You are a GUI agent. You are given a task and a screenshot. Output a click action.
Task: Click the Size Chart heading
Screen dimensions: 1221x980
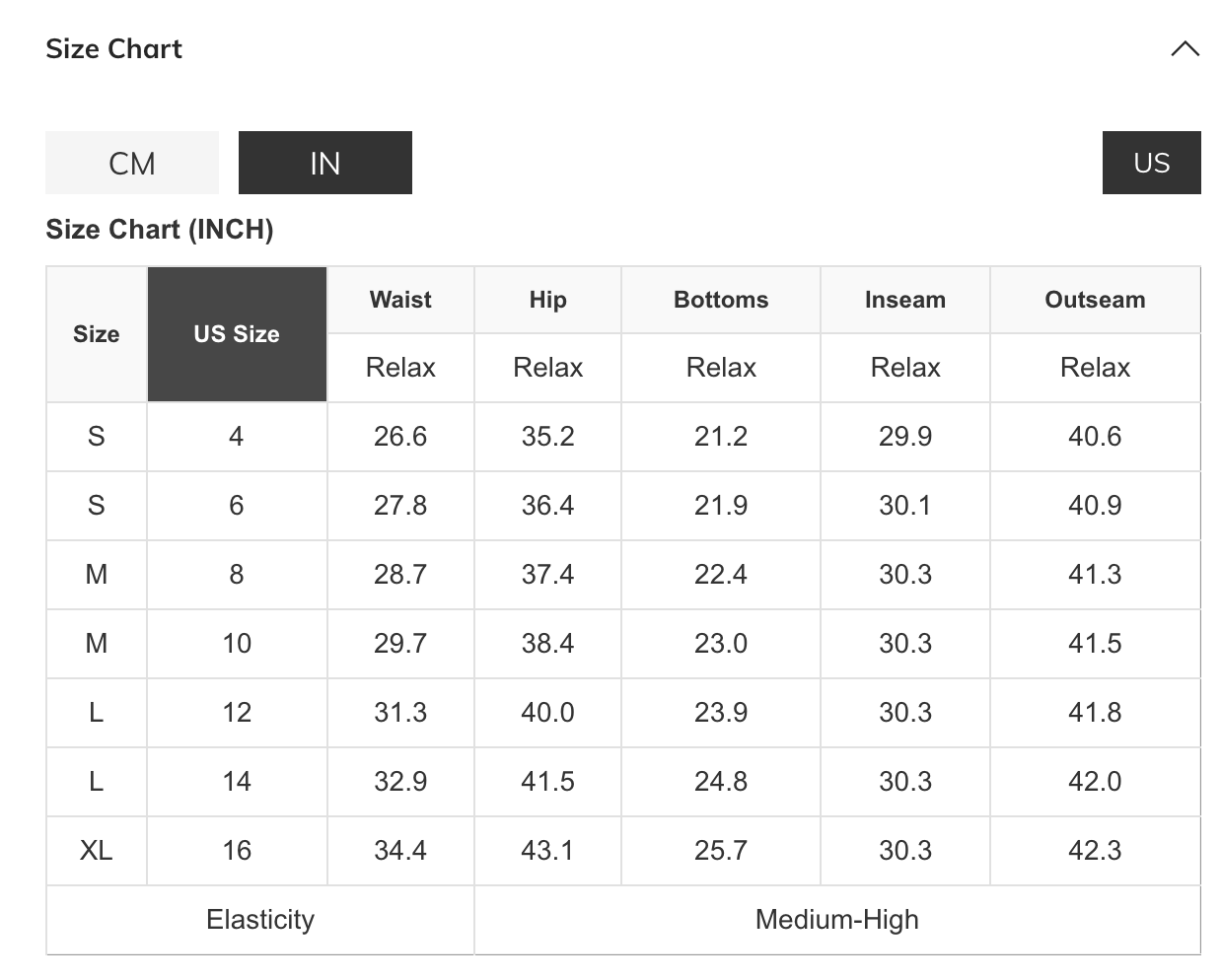(114, 49)
